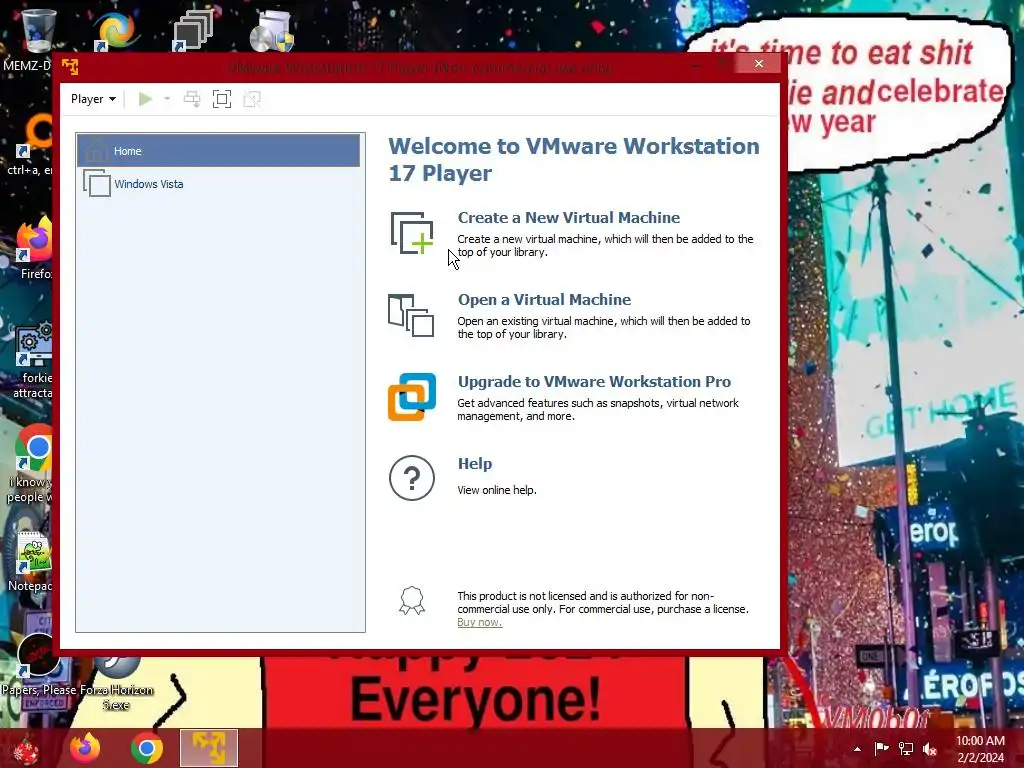Show hidden system tray icons
1024x768 pixels.
click(857, 749)
